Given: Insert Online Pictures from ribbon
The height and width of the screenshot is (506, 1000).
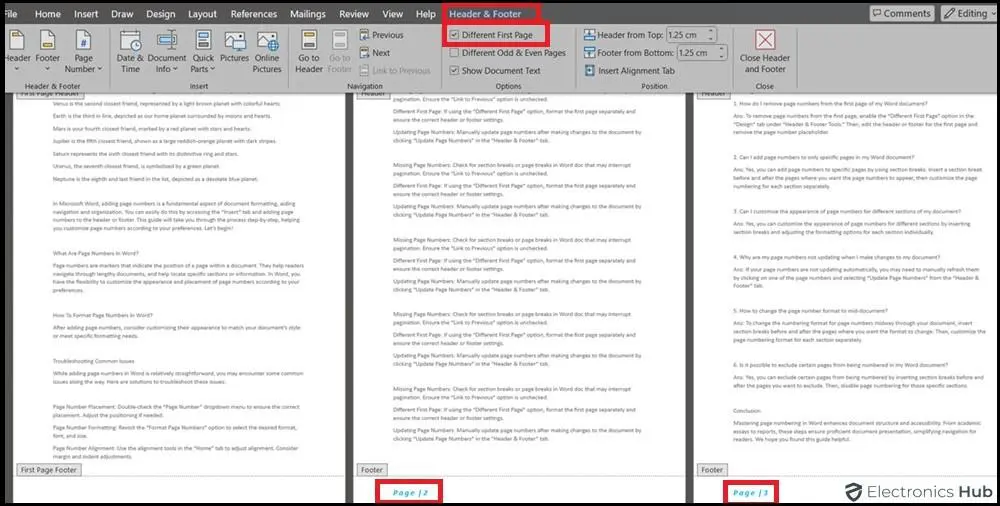Looking at the screenshot, I should point(267,41).
